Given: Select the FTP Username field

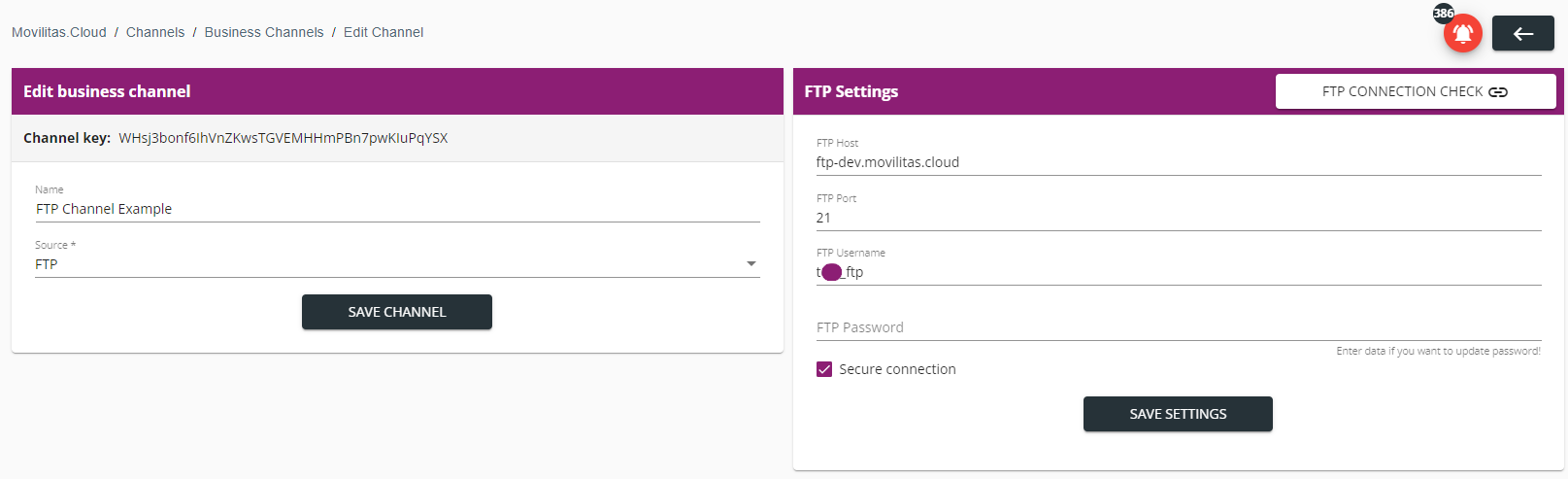Looking at the screenshot, I should [x=1178, y=272].
